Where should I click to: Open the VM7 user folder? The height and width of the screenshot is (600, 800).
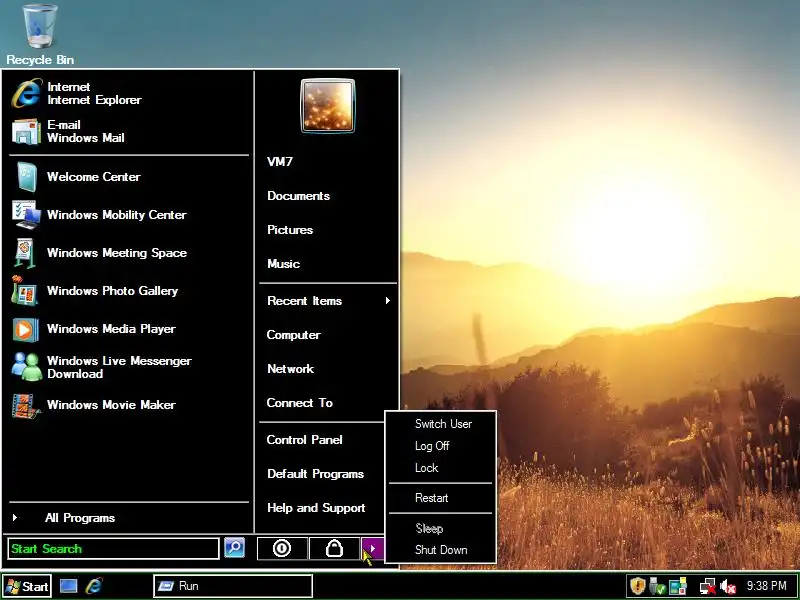(280, 162)
